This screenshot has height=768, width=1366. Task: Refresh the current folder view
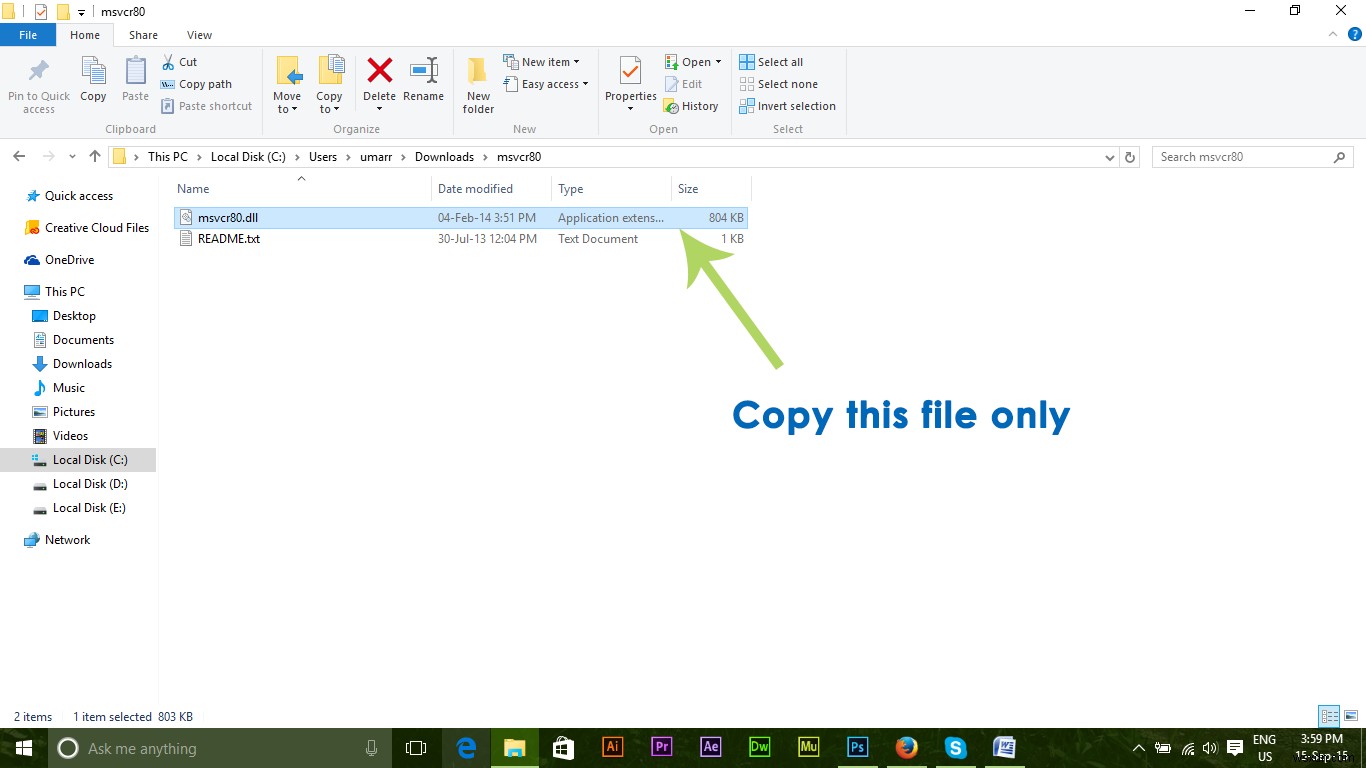click(1130, 157)
